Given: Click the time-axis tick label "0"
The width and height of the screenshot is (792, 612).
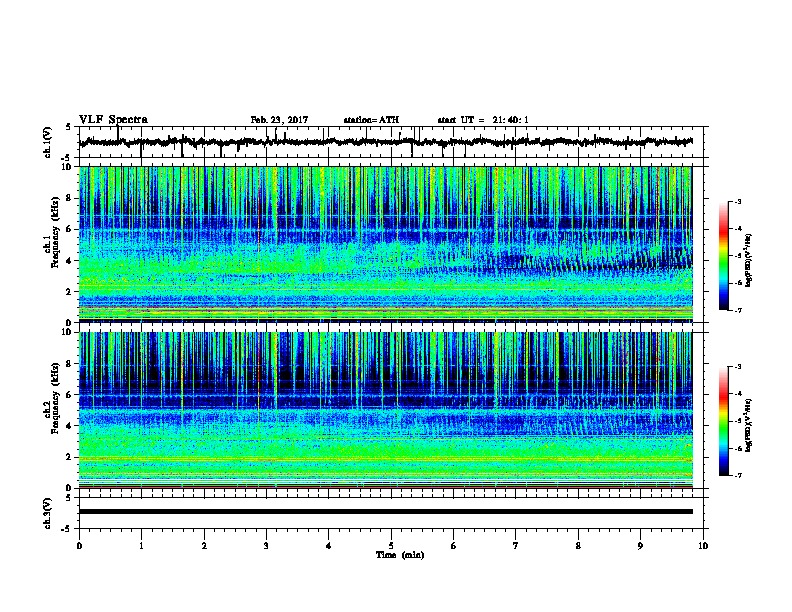Looking at the screenshot, I should coord(79,546).
